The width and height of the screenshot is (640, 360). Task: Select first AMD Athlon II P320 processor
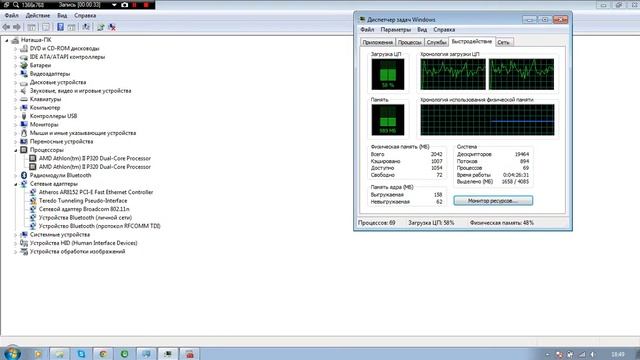point(95,158)
